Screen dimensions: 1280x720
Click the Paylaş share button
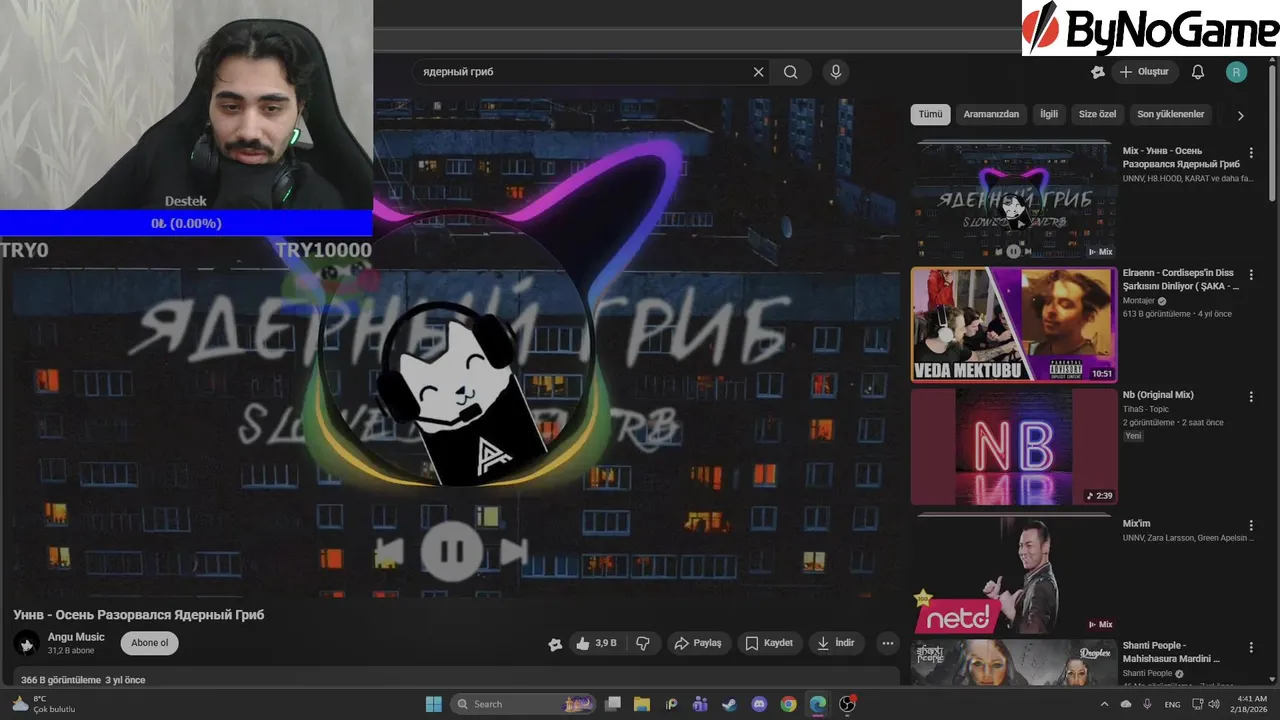[698, 643]
